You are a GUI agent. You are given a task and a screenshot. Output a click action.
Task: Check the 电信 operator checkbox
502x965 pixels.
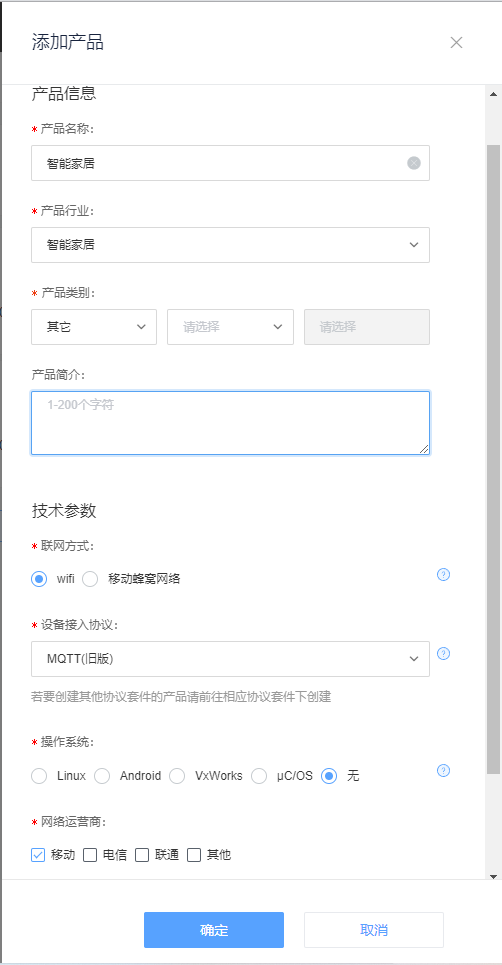click(90, 855)
